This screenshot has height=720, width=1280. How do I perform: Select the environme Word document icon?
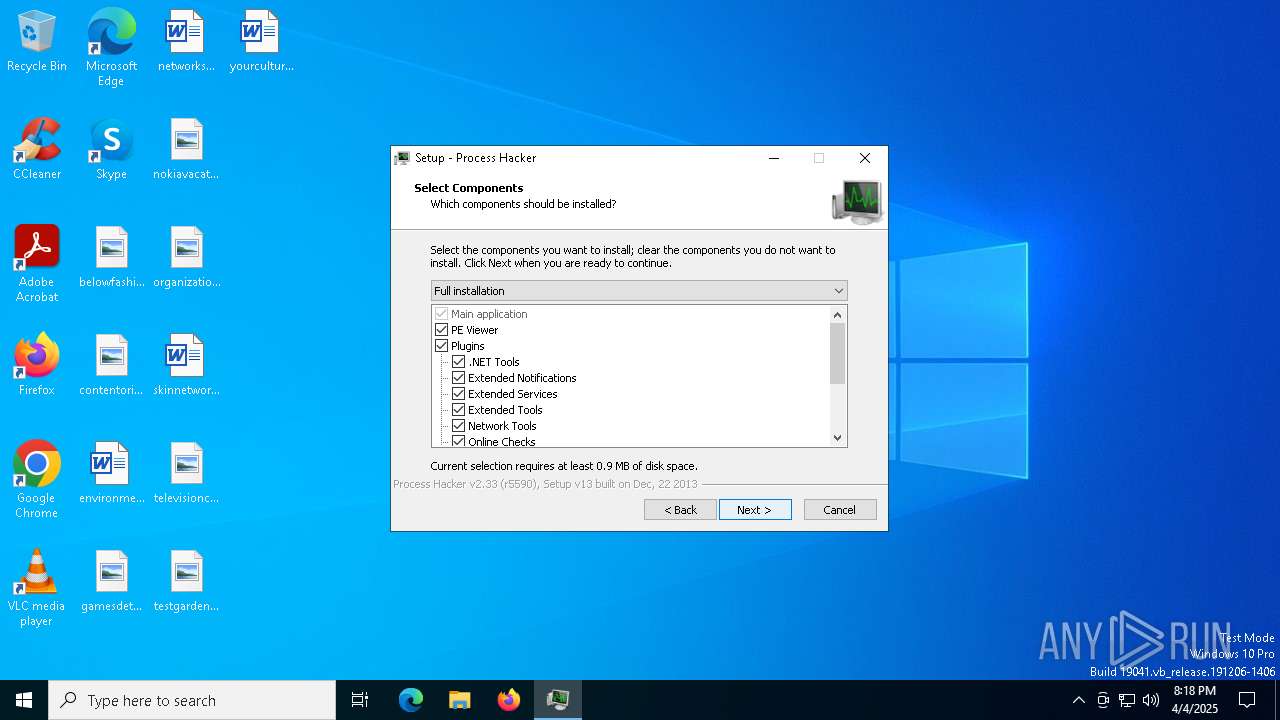click(x=111, y=474)
